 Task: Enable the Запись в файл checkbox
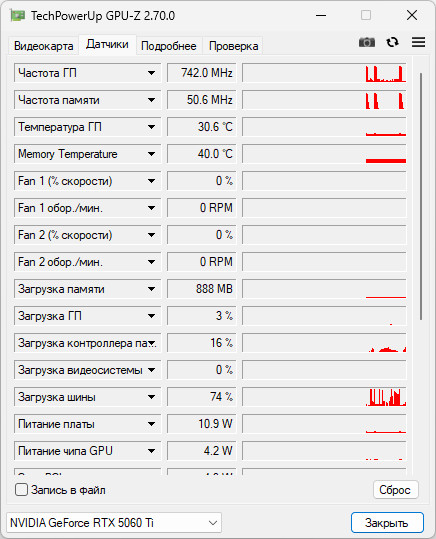click(x=21, y=490)
